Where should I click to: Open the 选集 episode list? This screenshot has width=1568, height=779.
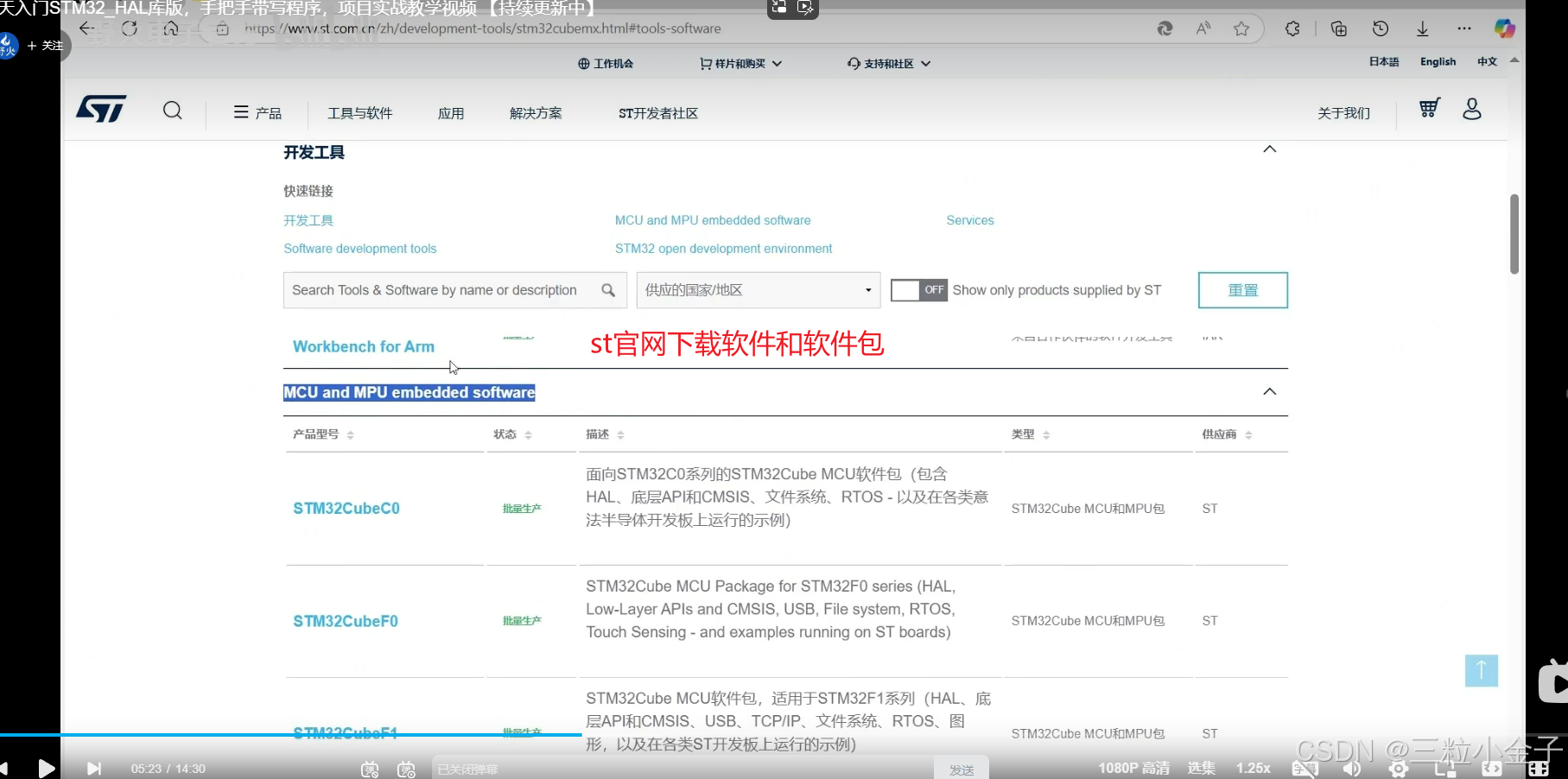1201,768
